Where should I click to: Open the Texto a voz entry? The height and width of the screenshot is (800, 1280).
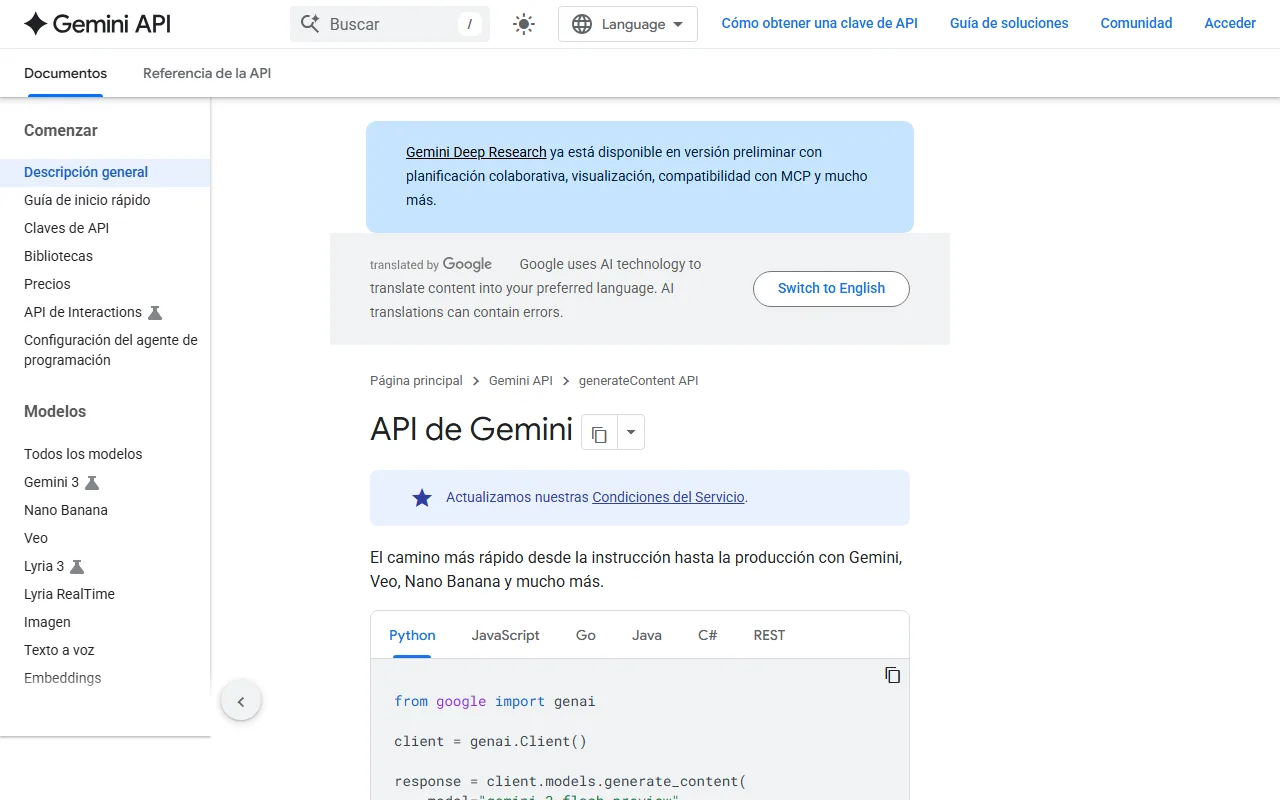coord(59,650)
